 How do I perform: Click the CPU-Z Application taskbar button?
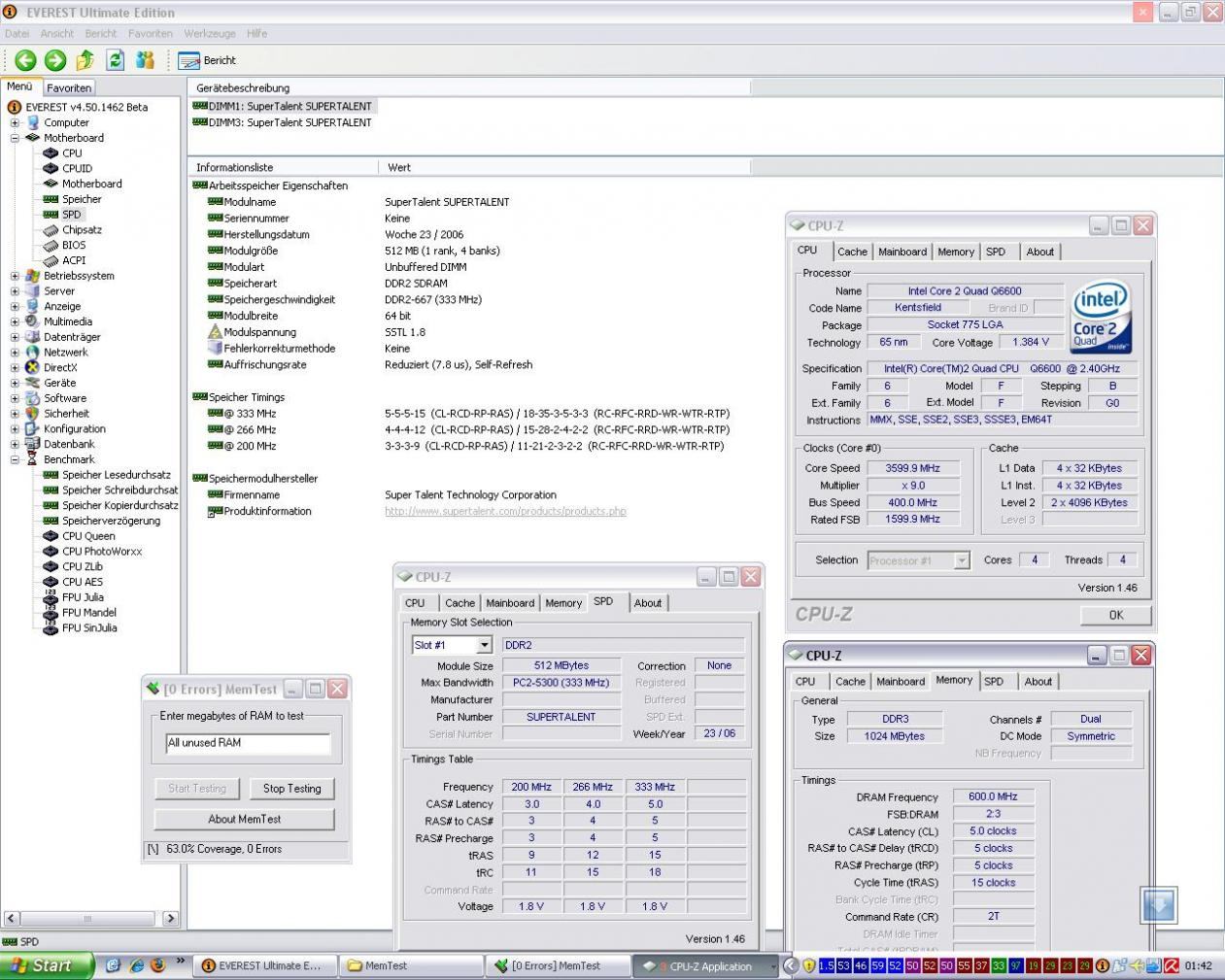click(x=704, y=965)
